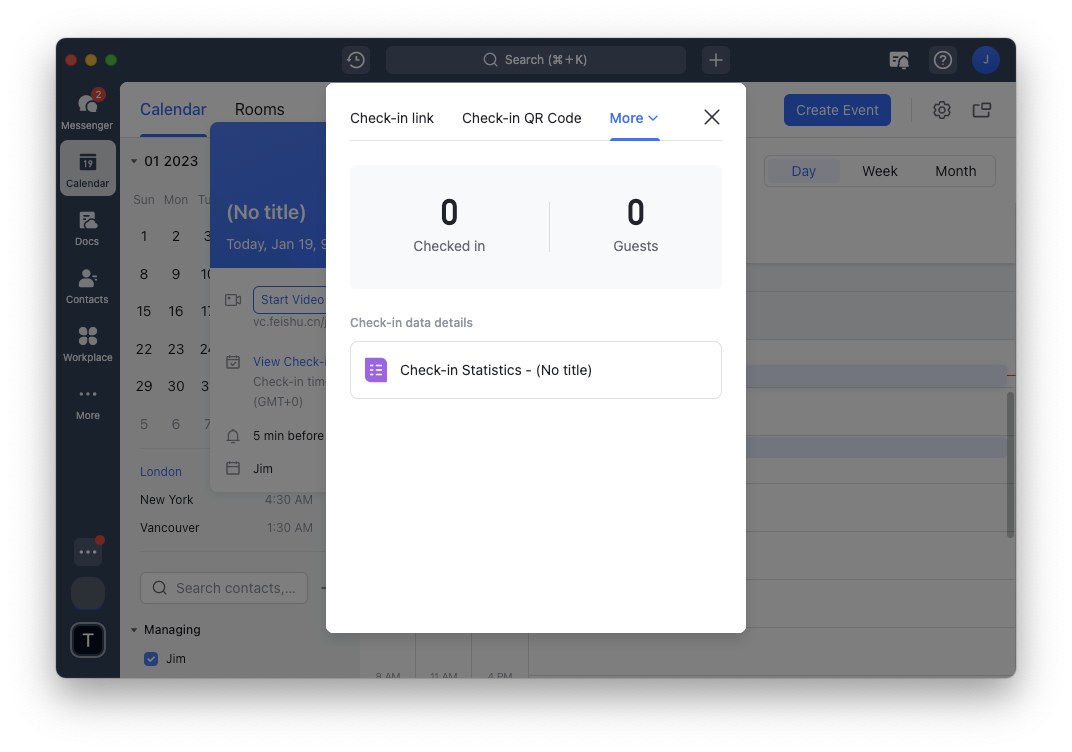Select the Week view
1072x752 pixels.
coord(879,171)
